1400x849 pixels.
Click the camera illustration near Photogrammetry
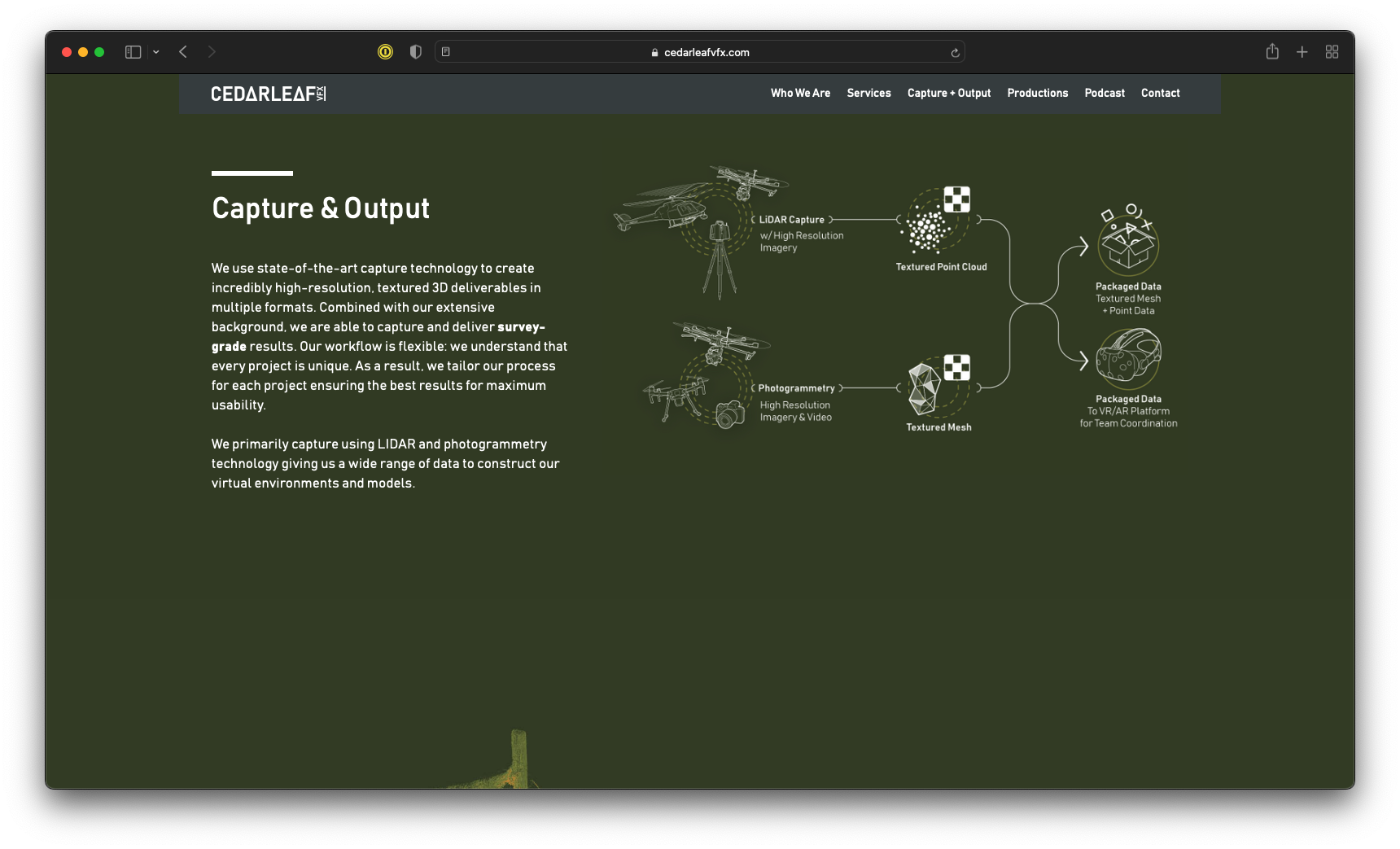coord(730,414)
